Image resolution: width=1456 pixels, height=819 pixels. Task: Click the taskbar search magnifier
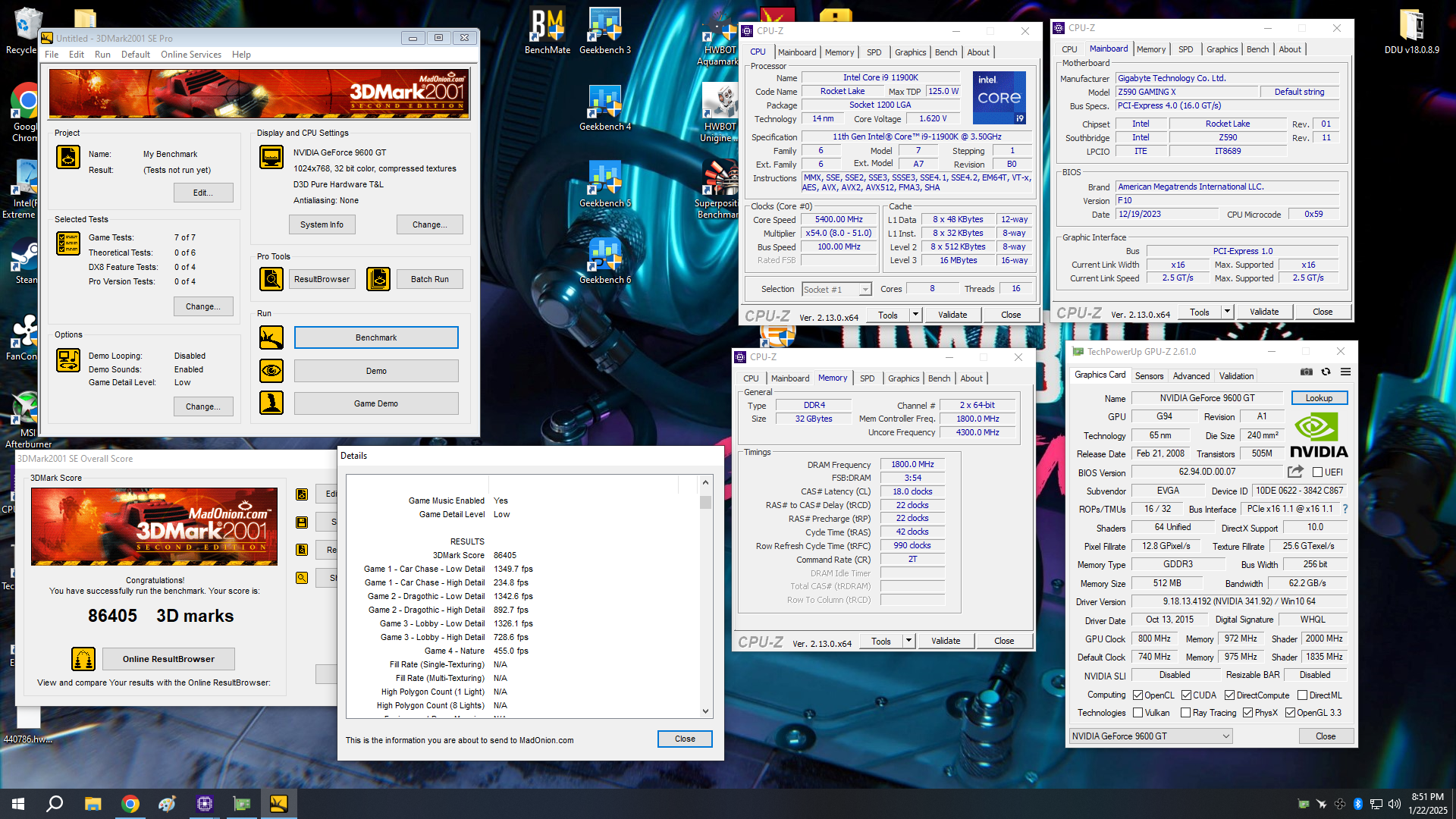point(55,804)
